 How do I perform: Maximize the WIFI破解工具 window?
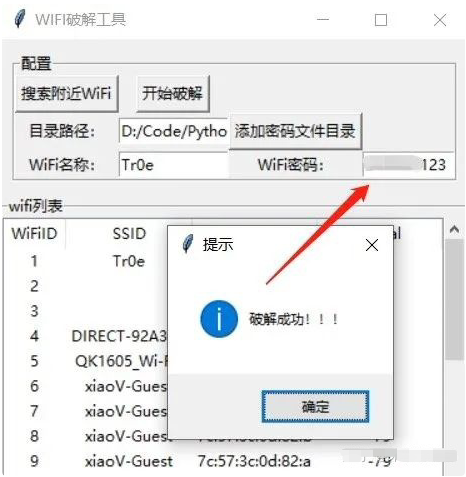[x=381, y=20]
